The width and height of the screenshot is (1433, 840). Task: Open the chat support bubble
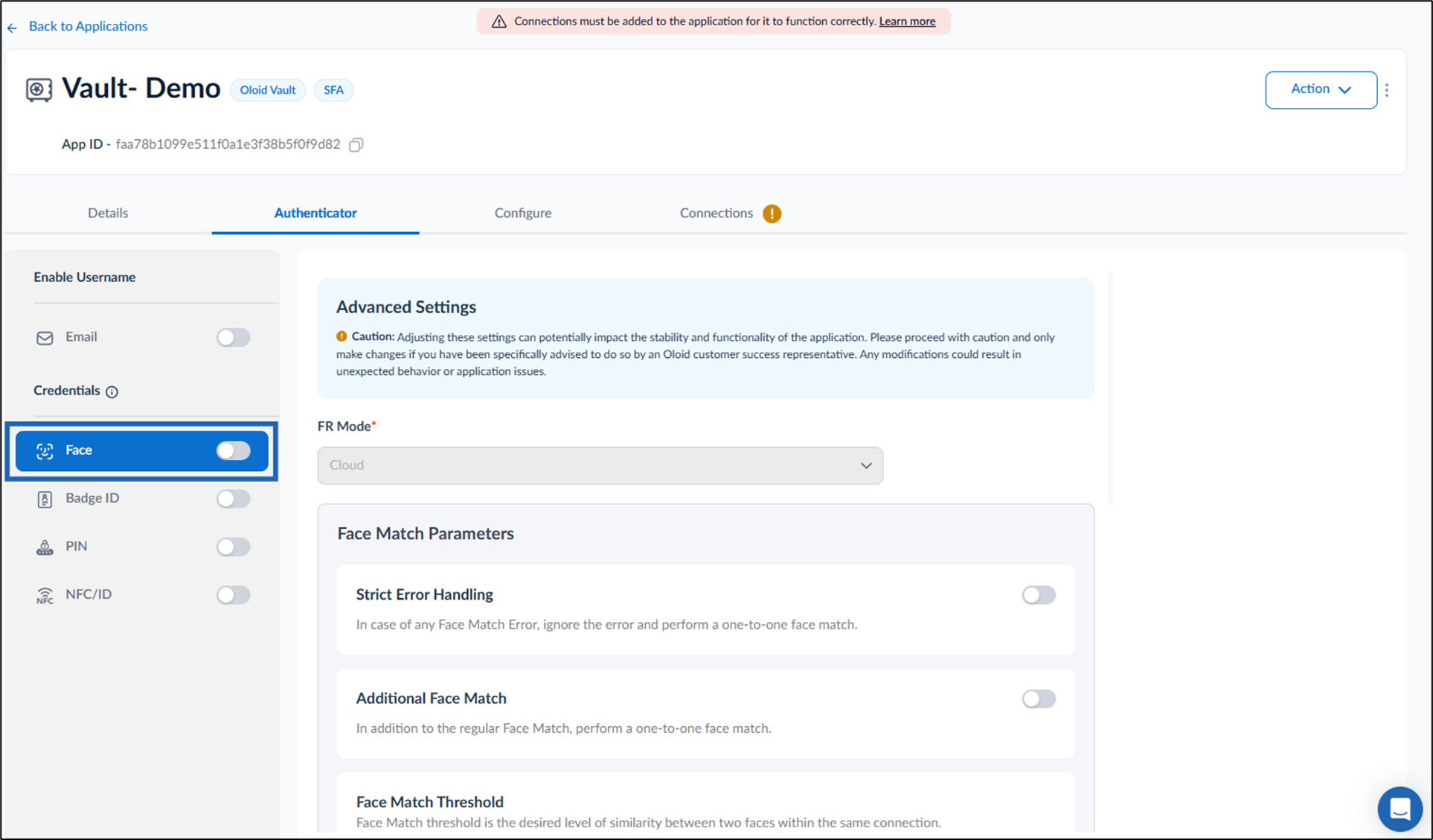tap(1400, 808)
